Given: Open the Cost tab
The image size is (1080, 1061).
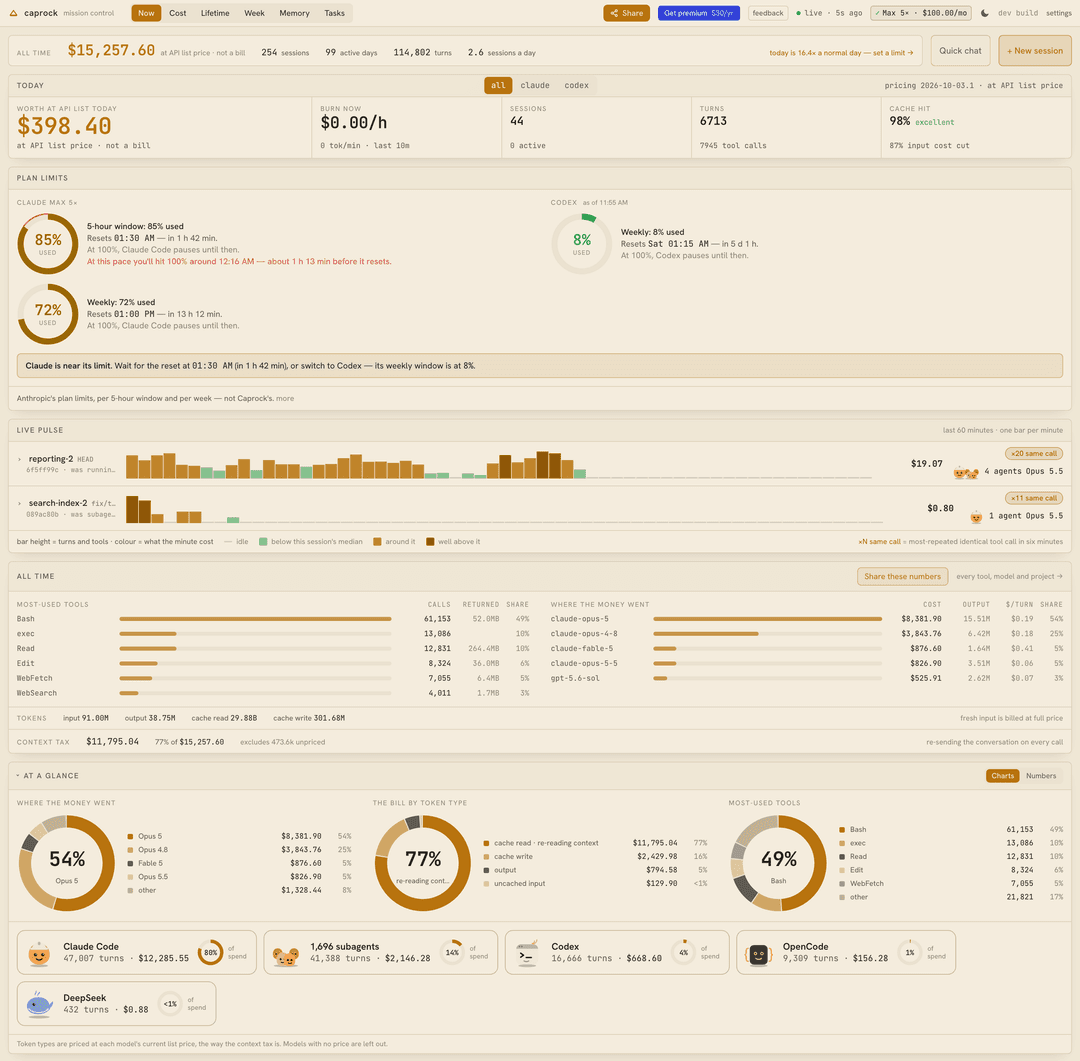Looking at the screenshot, I should 178,13.
